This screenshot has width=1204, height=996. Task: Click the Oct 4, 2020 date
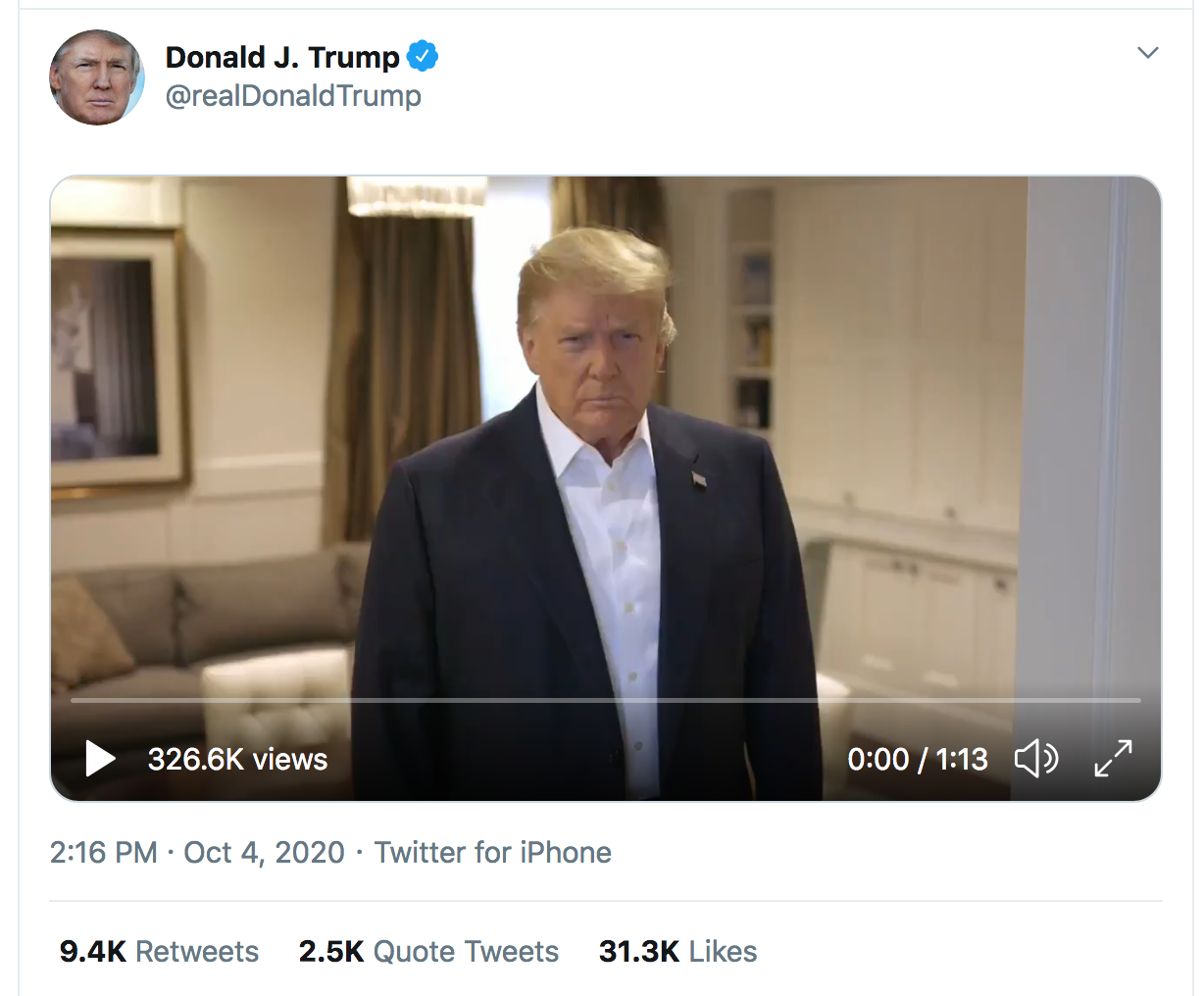tap(264, 852)
